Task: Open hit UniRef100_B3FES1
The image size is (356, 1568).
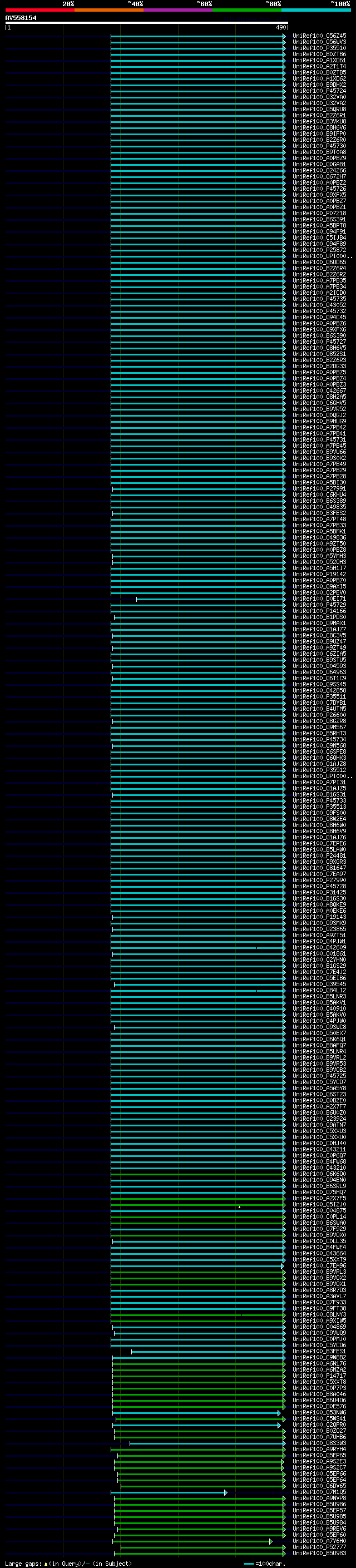Action: tap(319, 1351)
